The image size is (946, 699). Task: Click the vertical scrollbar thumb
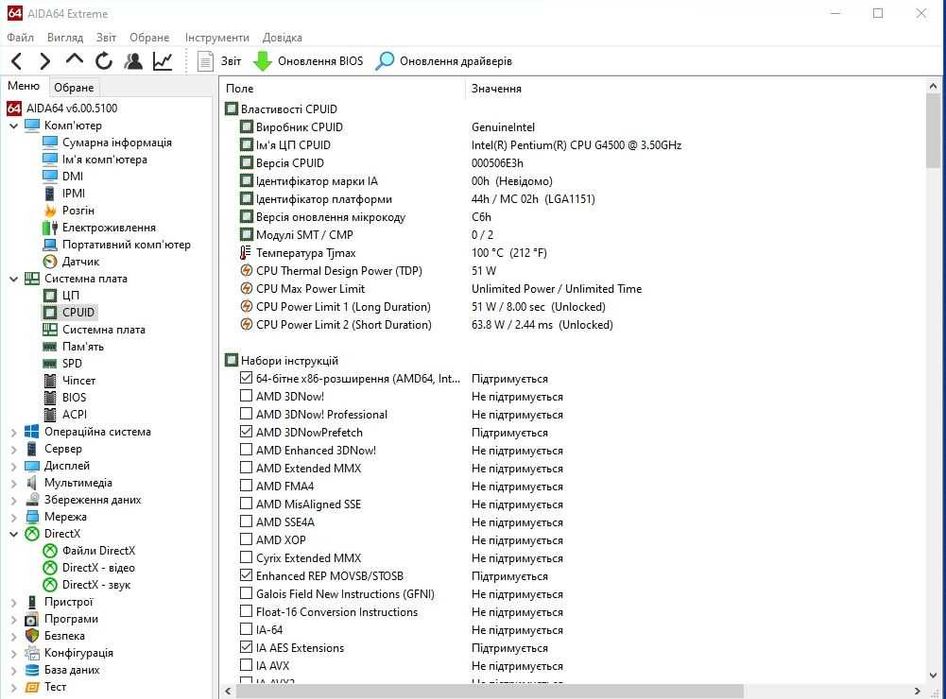click(x=933, y=130)
